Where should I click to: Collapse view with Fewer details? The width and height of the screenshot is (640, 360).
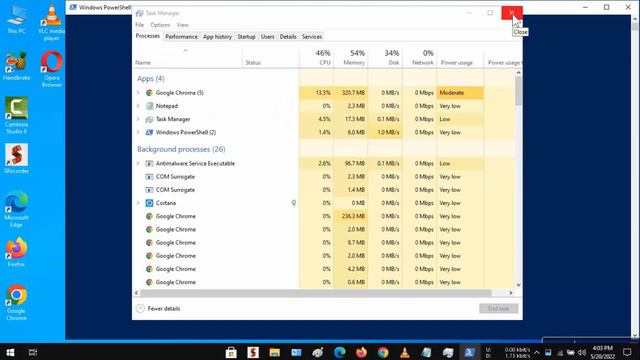pos(158,309)
